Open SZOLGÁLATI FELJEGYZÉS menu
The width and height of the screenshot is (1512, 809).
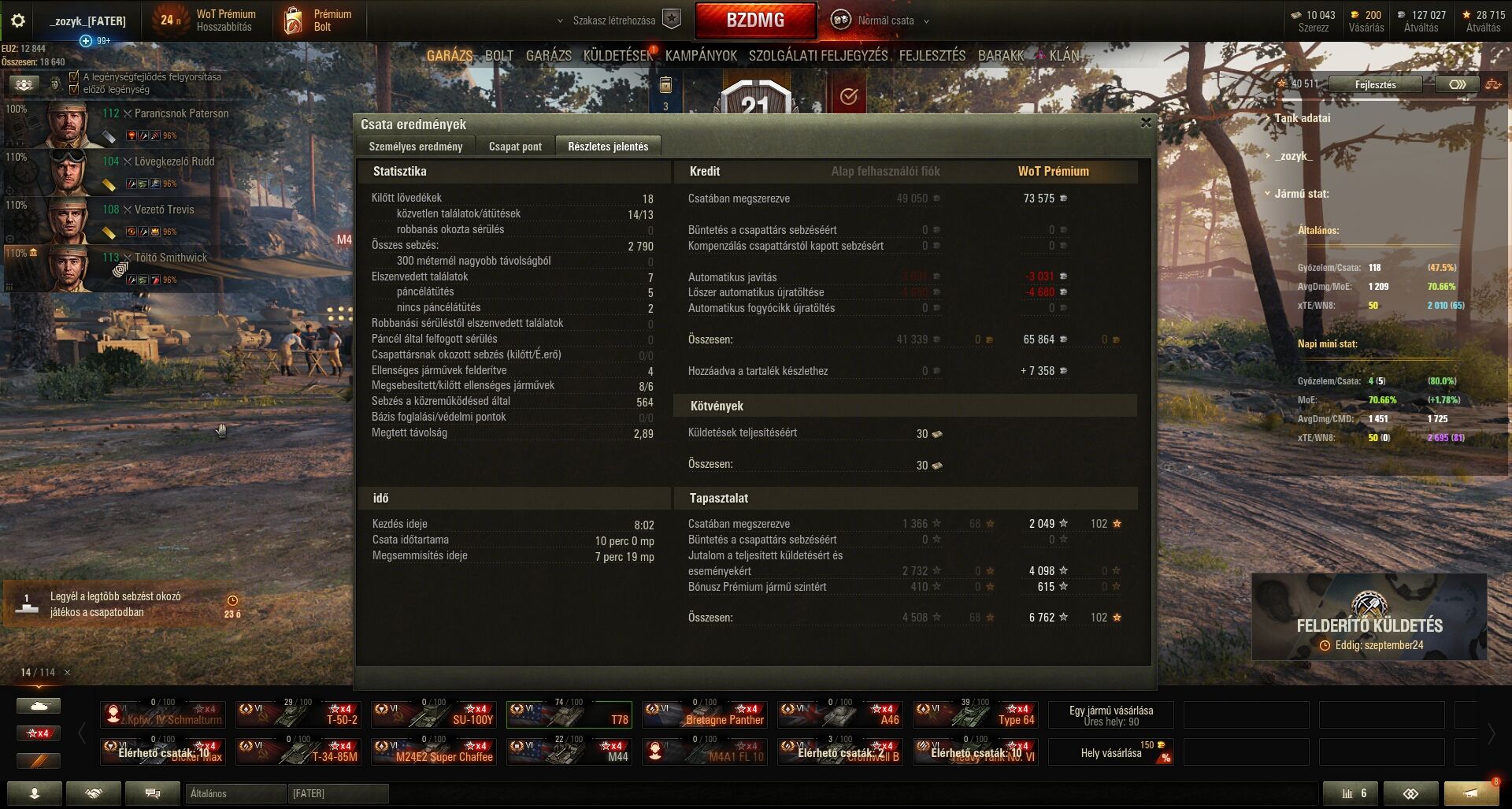818,56
